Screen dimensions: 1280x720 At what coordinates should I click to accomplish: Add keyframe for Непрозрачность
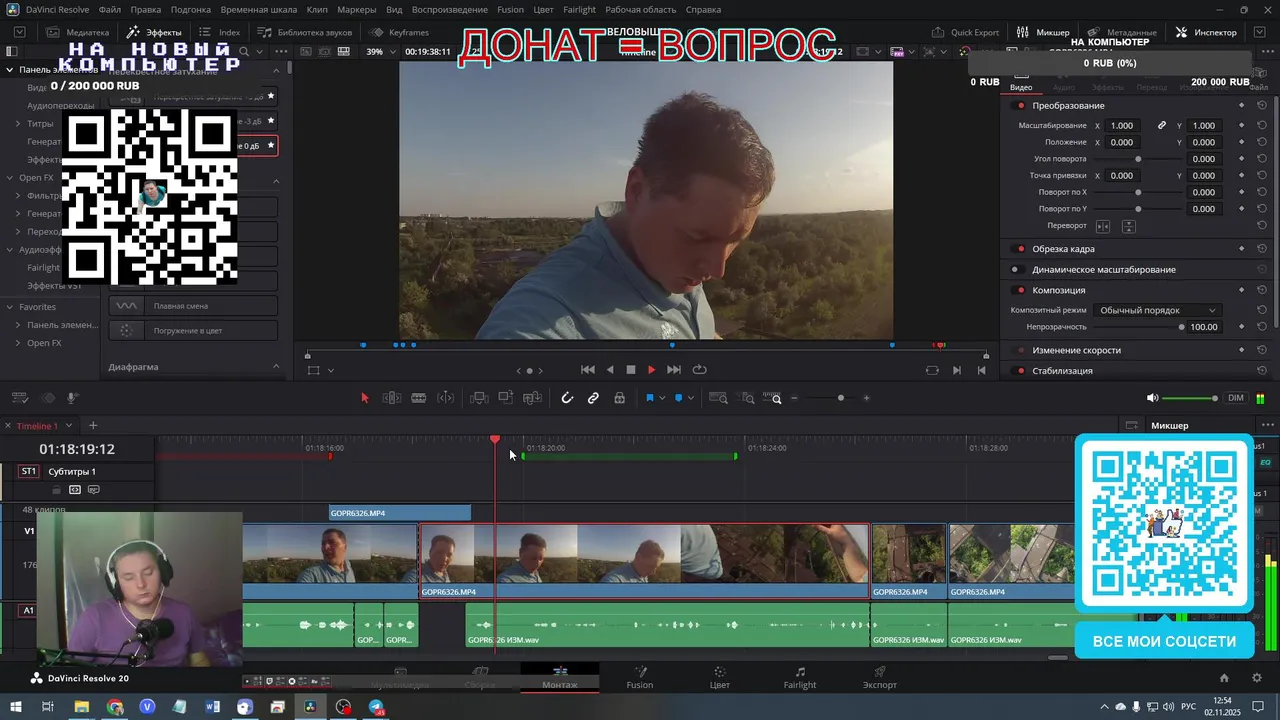click(1242, 327)
